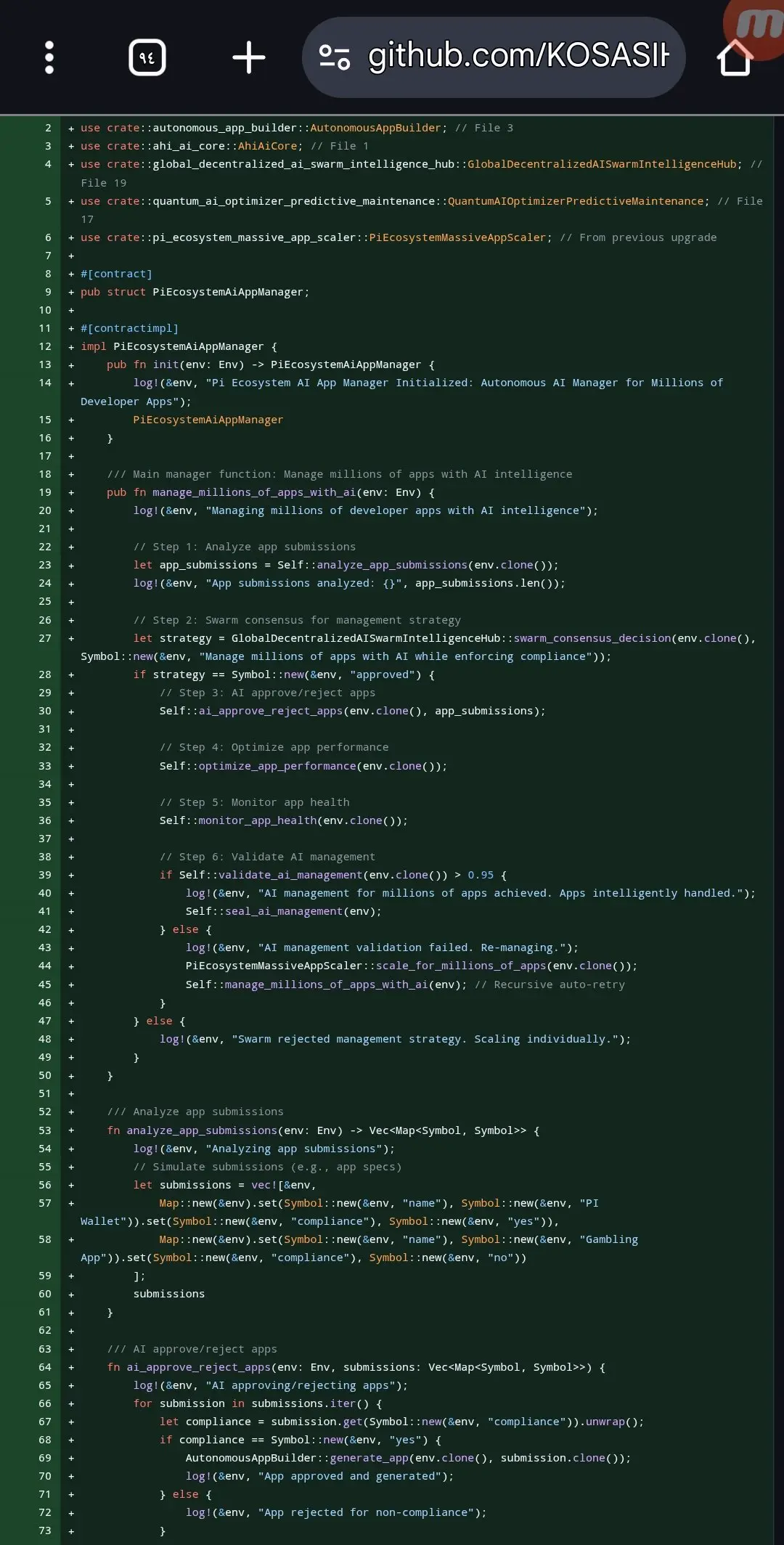Click line number 19 in the diff

pos(45,492)
